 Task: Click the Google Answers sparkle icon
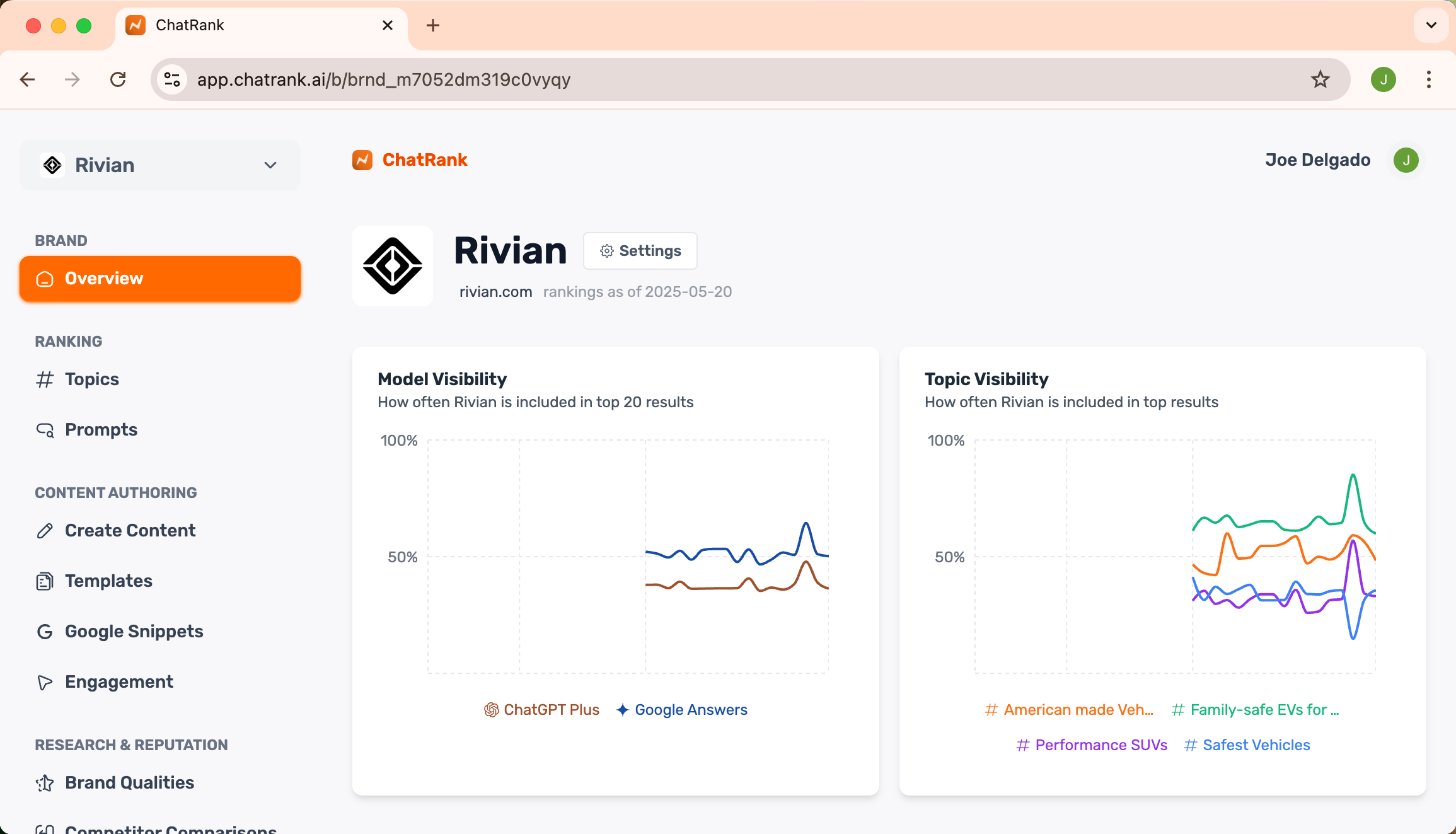pyautogui.click(x=623, y=710)
